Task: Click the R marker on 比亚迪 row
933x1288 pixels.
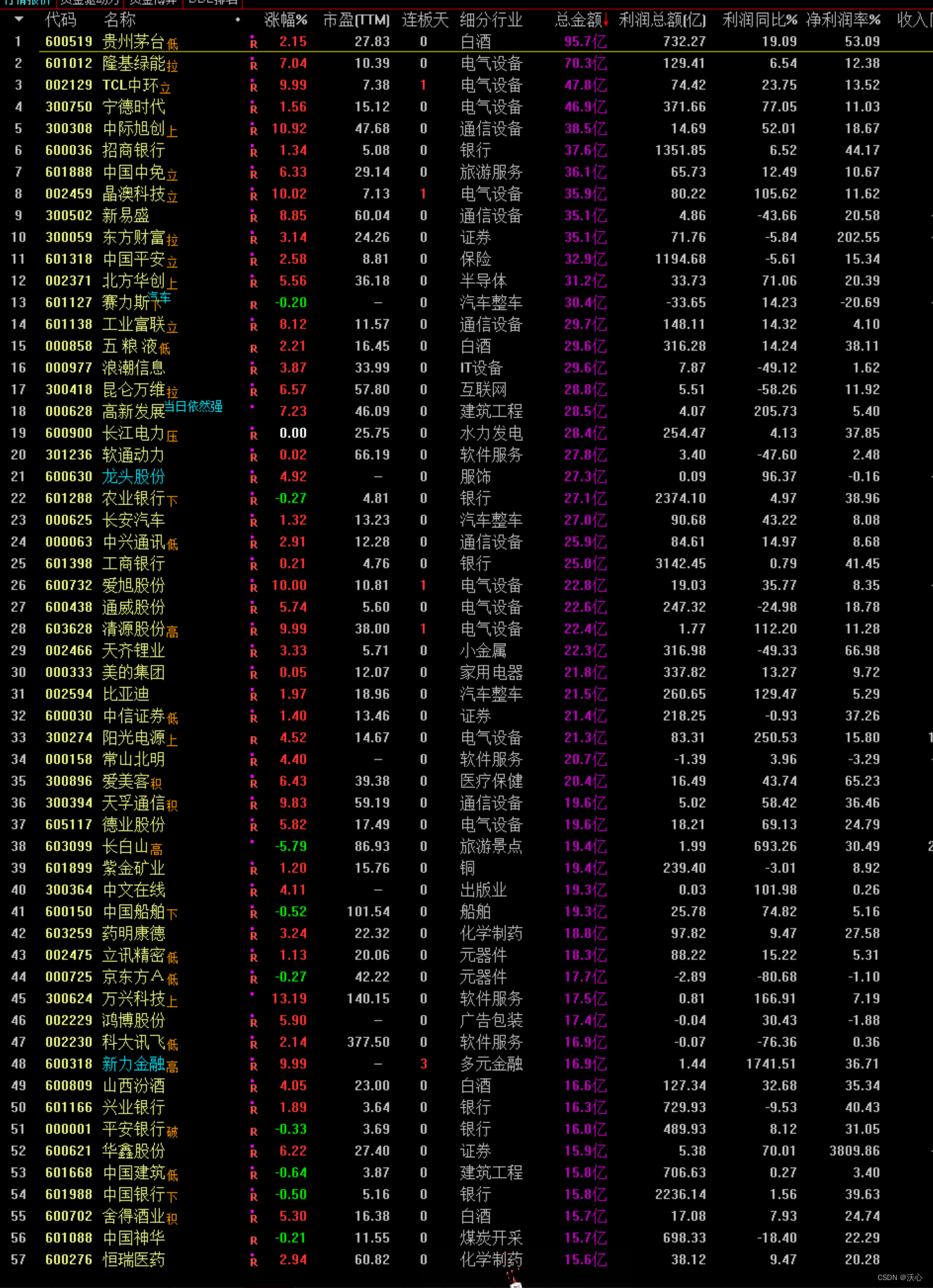Action: (254, 697)
